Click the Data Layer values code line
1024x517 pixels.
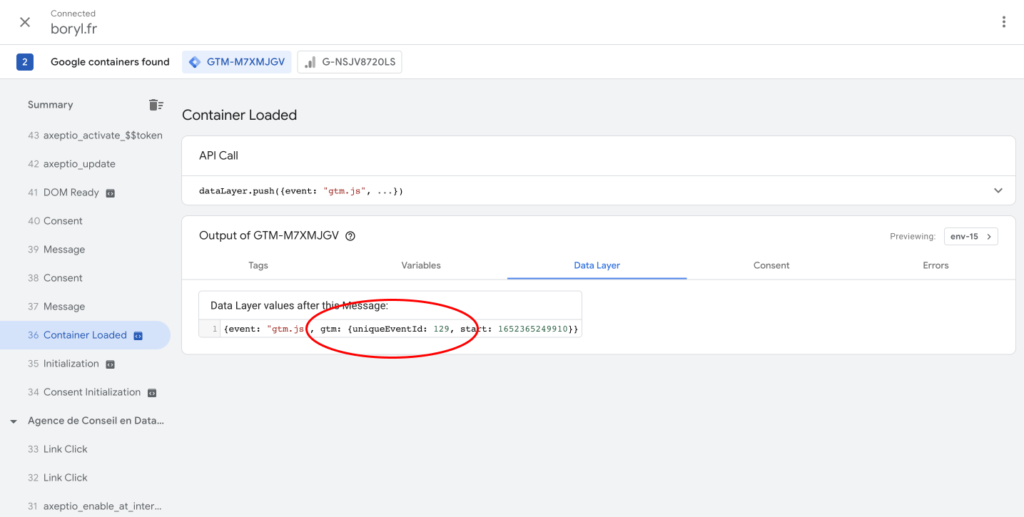point(400,329)
